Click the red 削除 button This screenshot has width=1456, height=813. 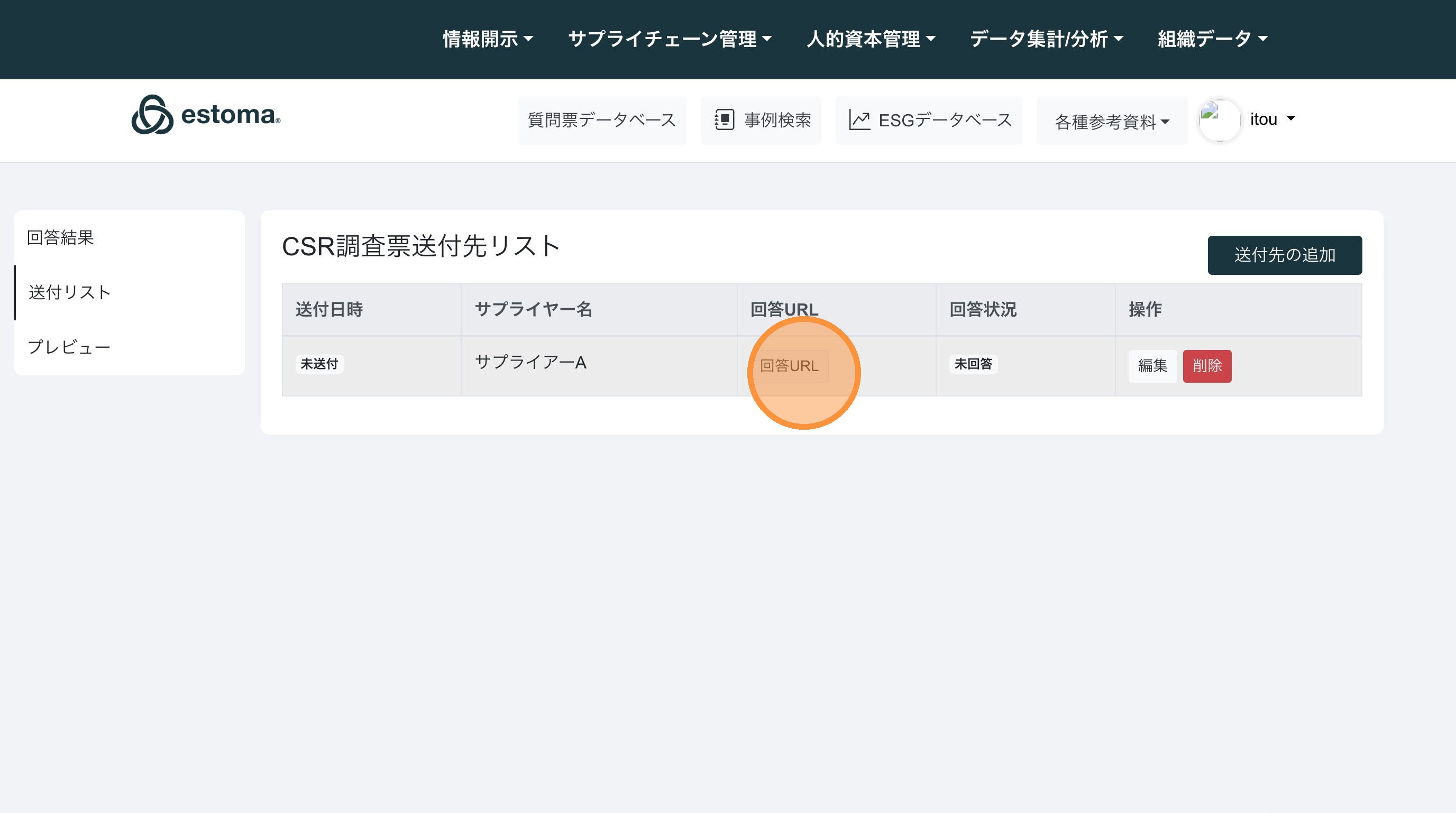click(1207, 366)
